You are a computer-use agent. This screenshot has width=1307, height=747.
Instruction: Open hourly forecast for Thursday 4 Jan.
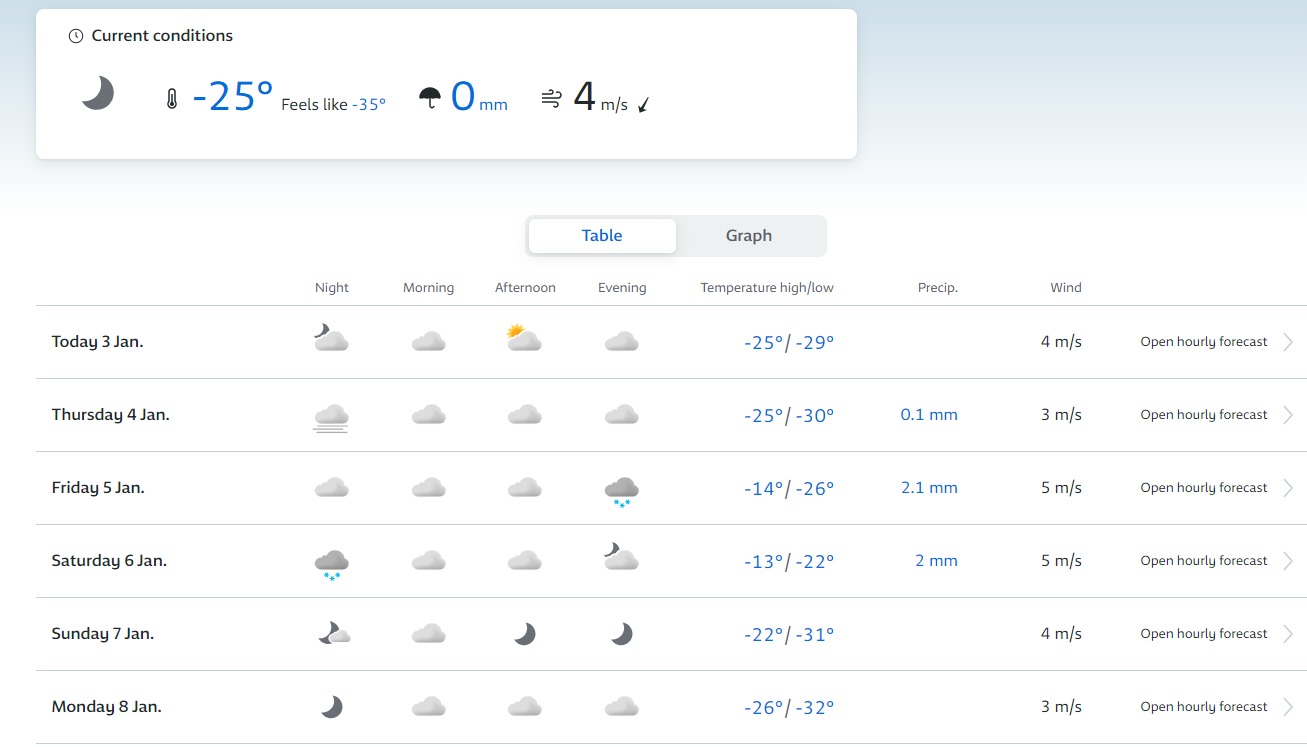1204,415
